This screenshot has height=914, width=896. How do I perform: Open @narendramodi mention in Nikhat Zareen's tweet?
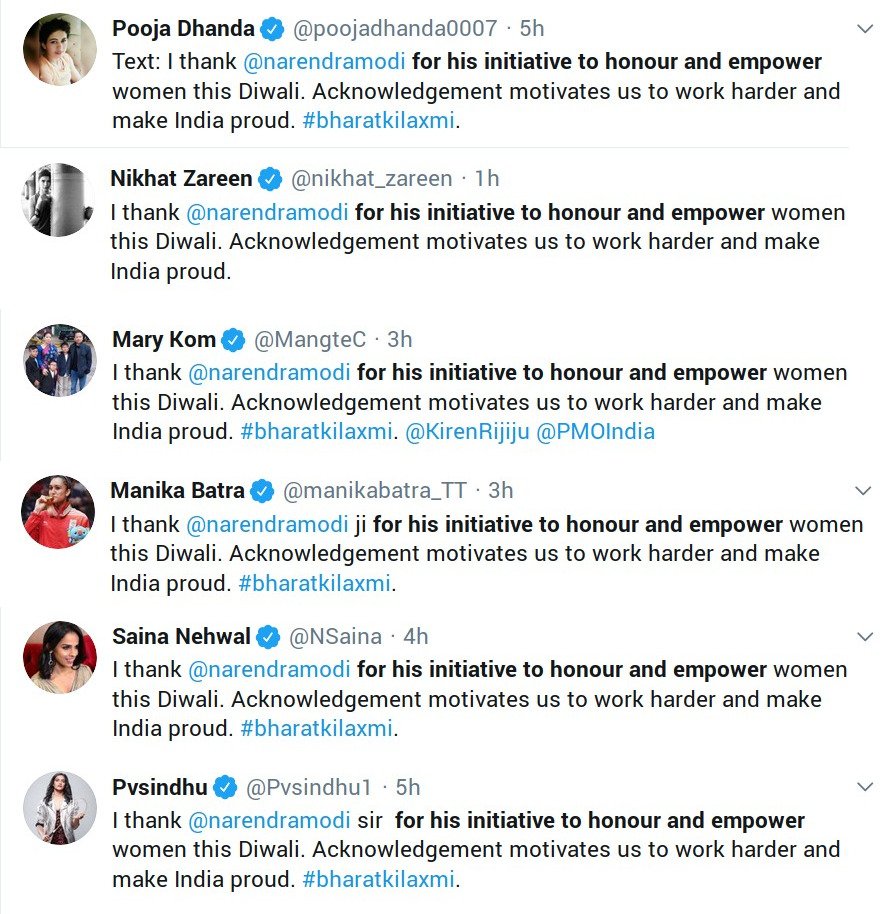(x=268, y=212)
